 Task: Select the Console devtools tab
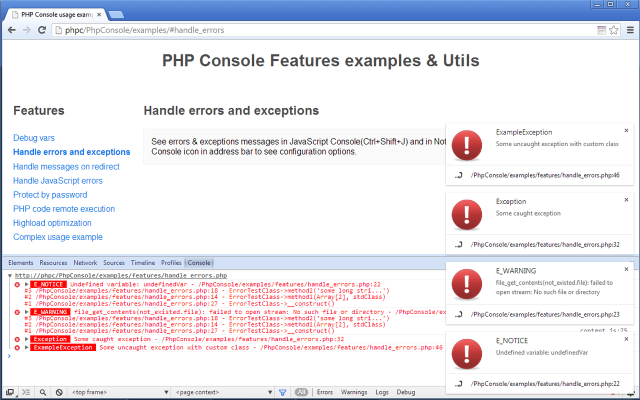pos(199,262)
